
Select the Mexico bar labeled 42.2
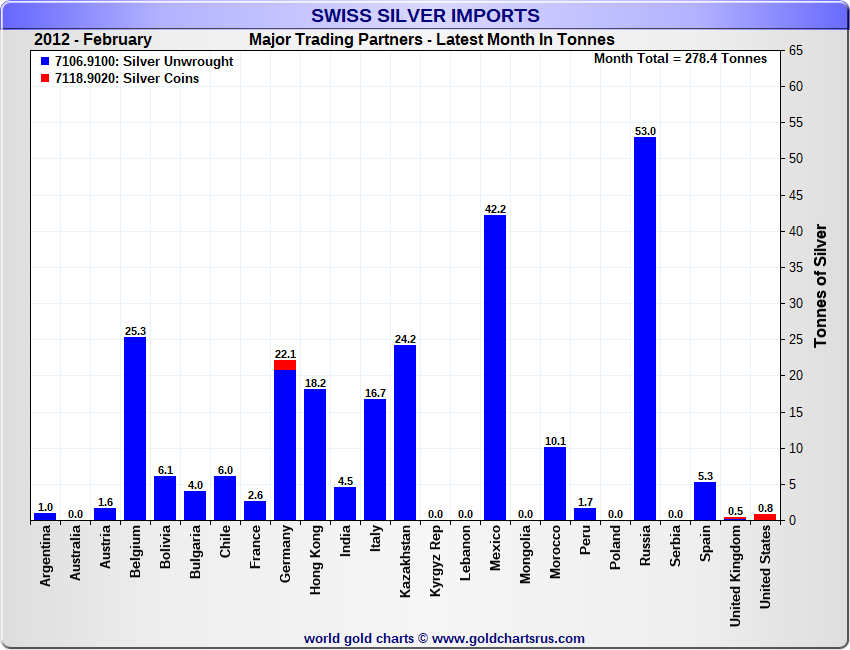[x=495, y=370]
